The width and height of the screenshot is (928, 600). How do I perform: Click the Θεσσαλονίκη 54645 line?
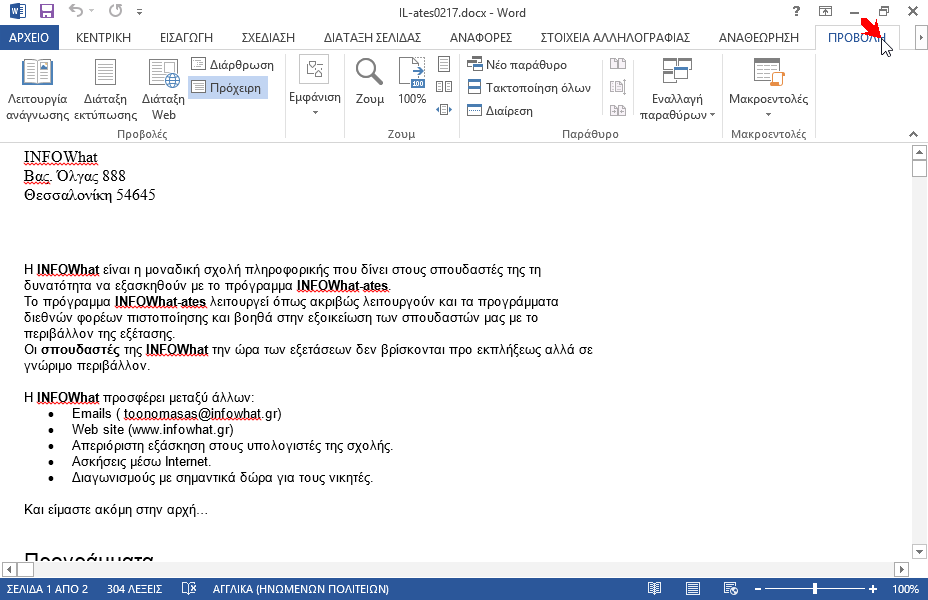89,195
